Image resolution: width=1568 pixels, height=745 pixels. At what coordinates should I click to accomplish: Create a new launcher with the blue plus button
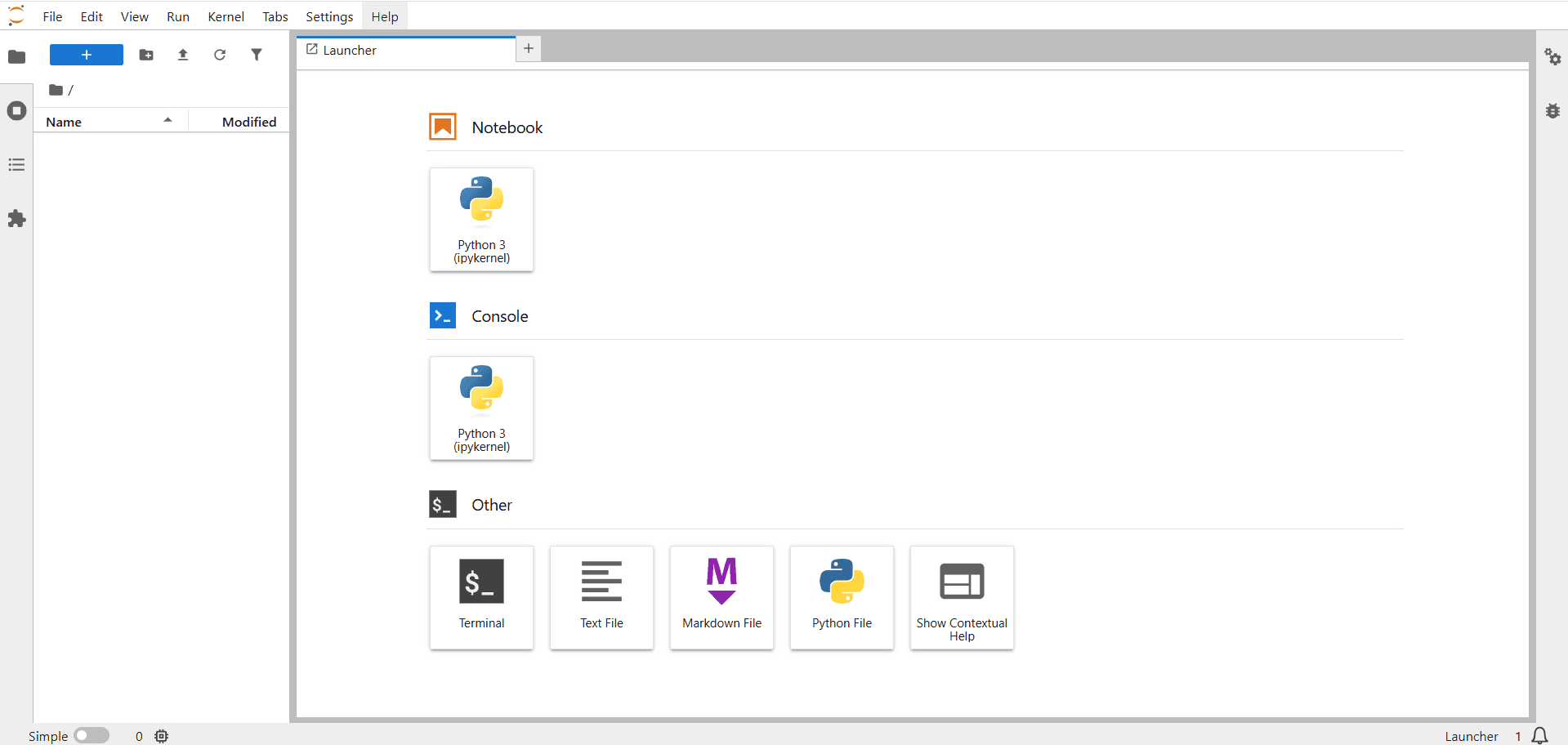pos(86,55)
